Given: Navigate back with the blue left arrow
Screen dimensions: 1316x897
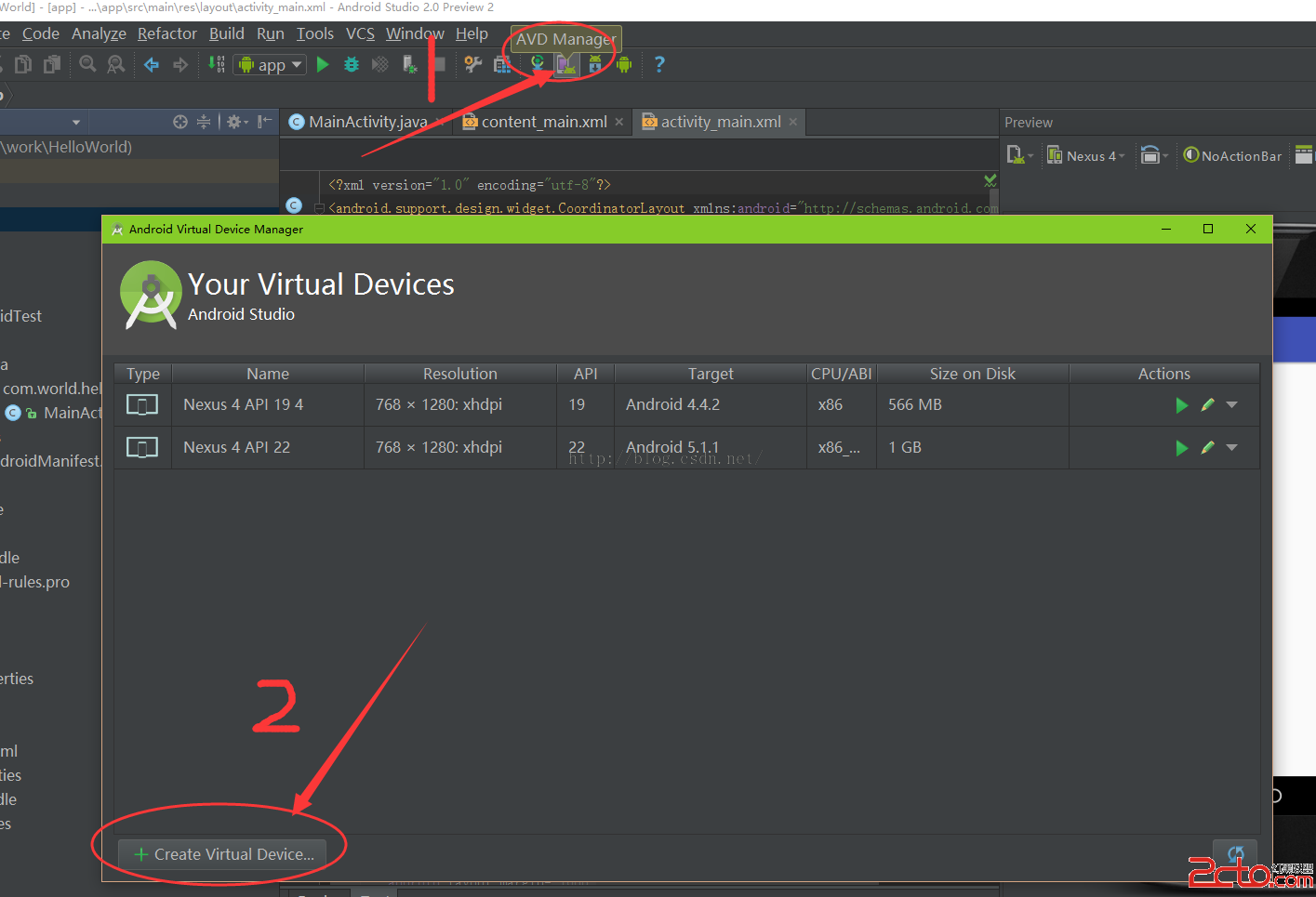Looking at the screenshot, I should tap(152, 64).
